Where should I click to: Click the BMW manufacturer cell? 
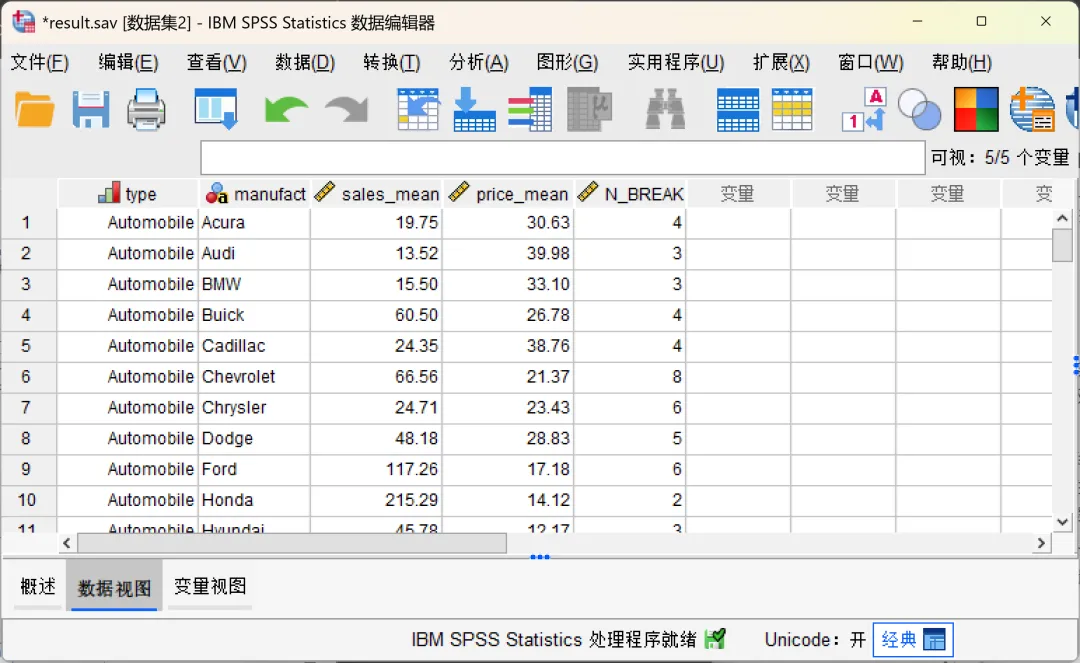(x=254, y=284)
